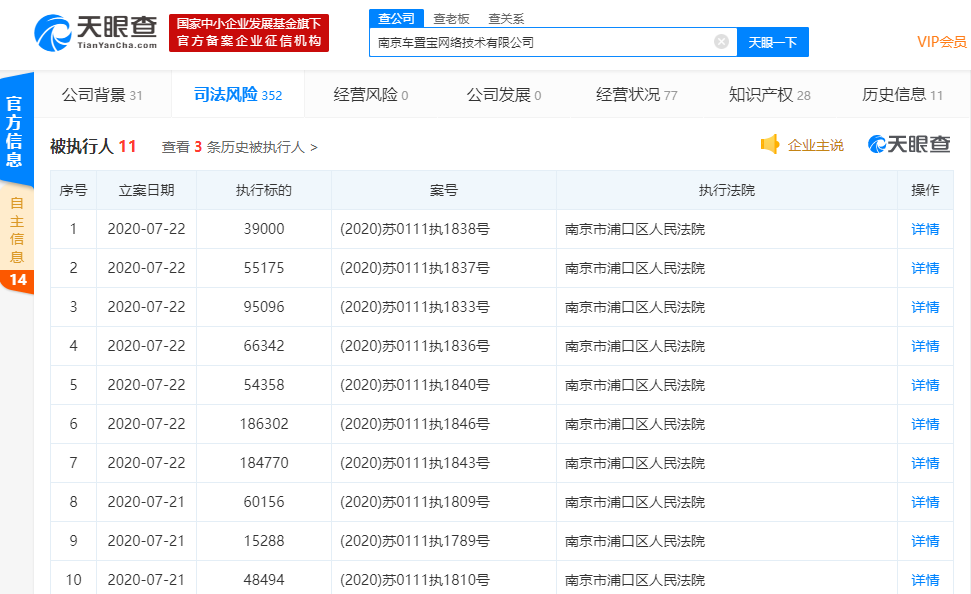This screenshot has height=594, width=971.
Task: Open the 经营状况 77 tab
Action: tap(637, 95)
